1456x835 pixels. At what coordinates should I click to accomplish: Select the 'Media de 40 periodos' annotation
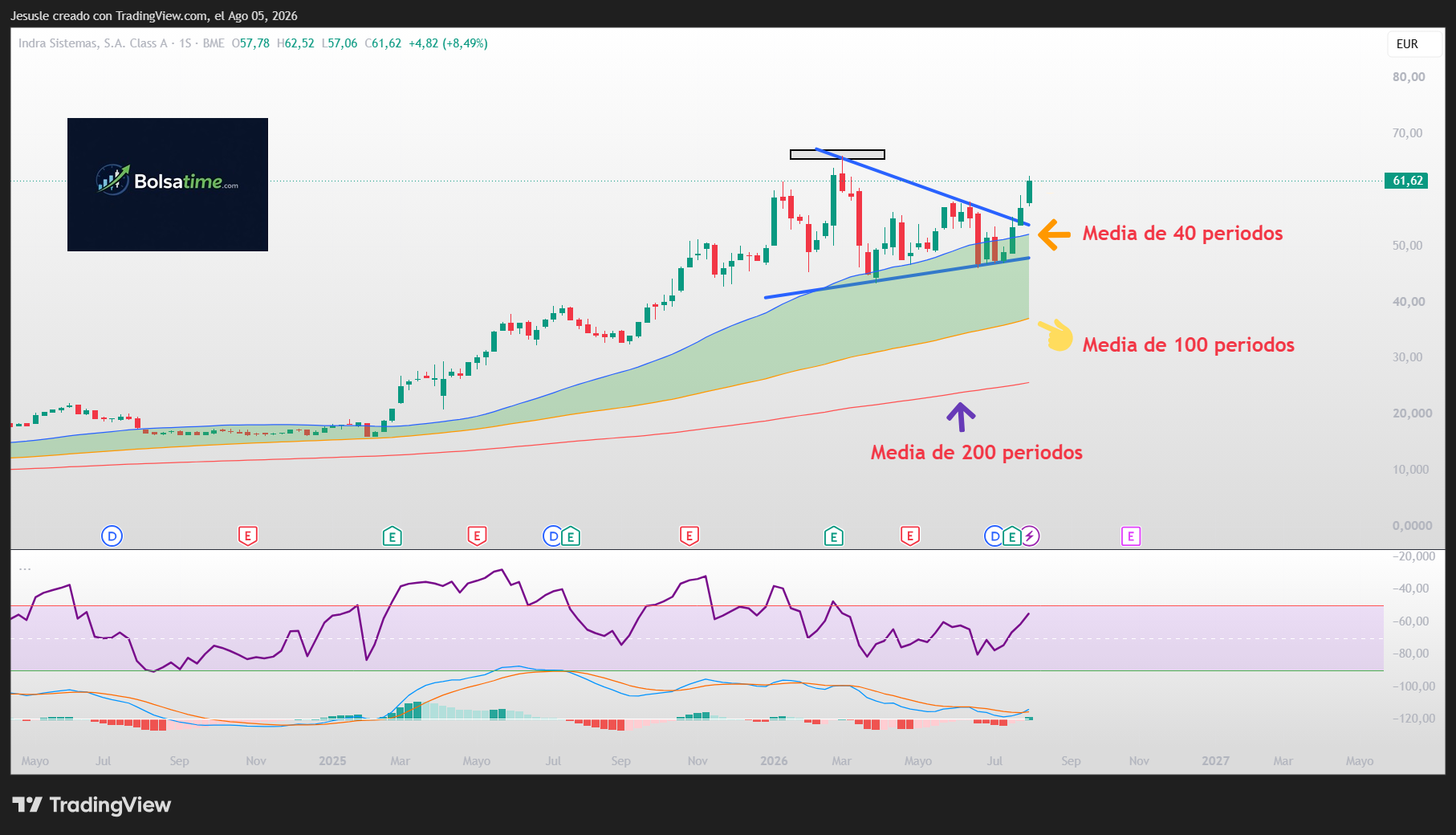(1182, 234)
